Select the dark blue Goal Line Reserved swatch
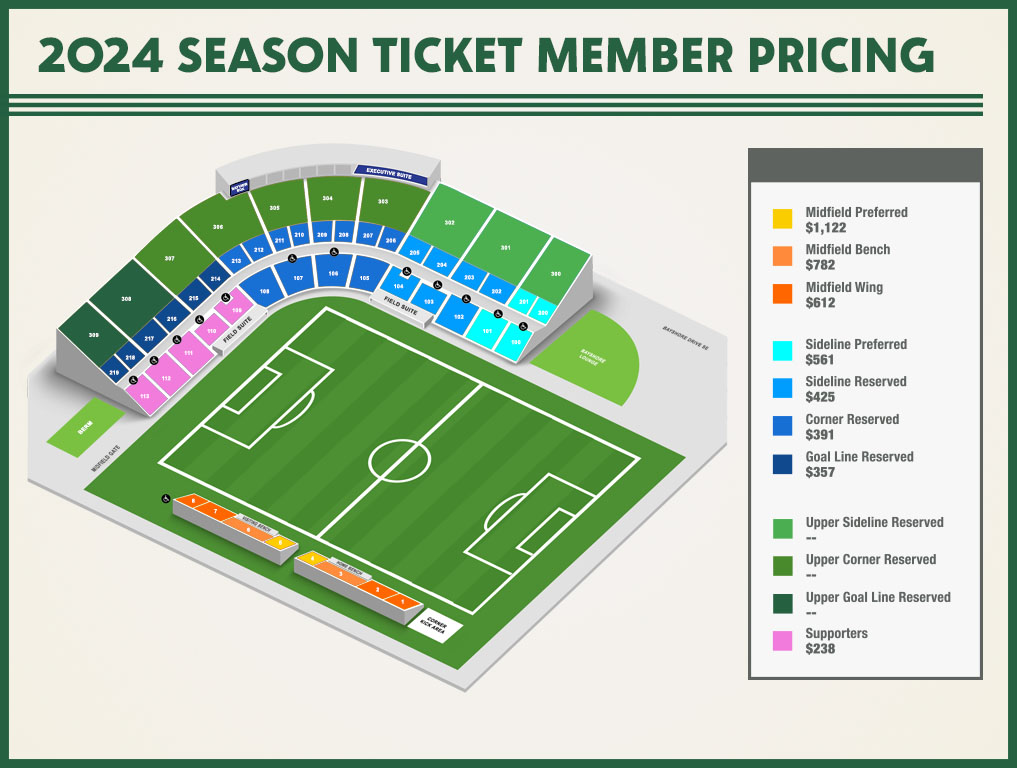Viewport: 1017px width, 768px height. (x=782, y=464)
